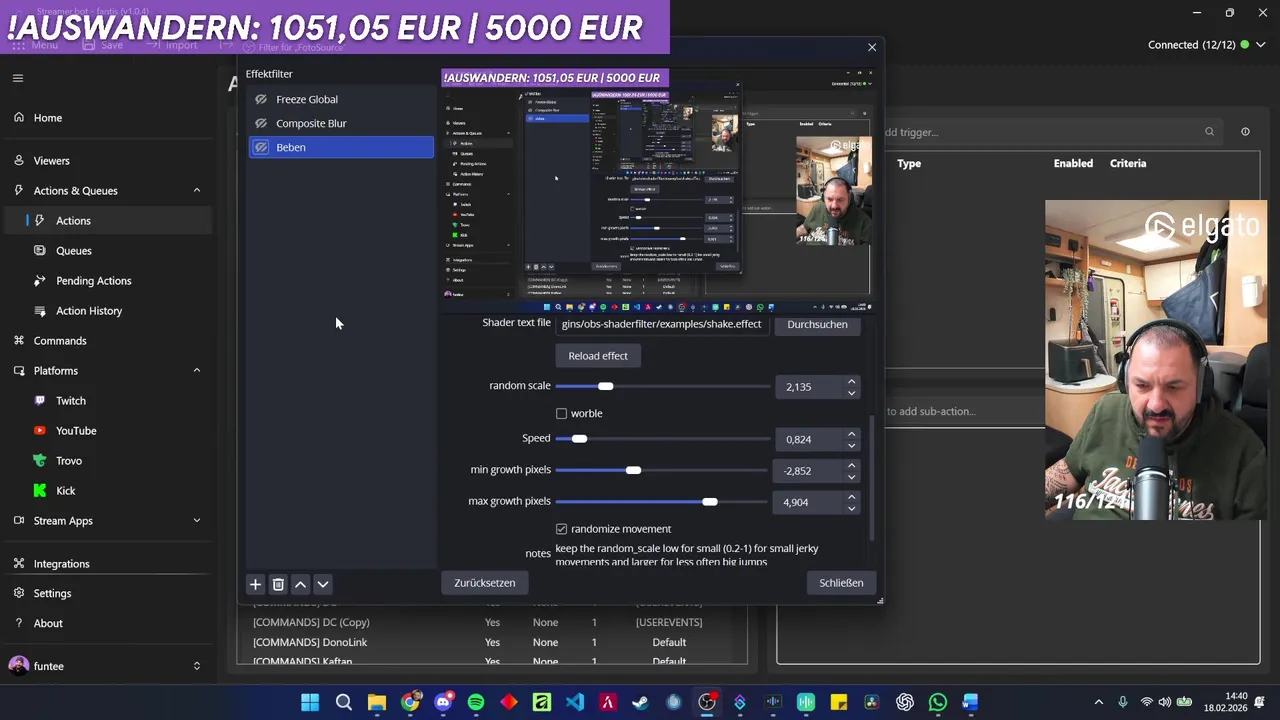Select the Kick platform icon
Screen dimensions: 1280x720
point(39,490)
